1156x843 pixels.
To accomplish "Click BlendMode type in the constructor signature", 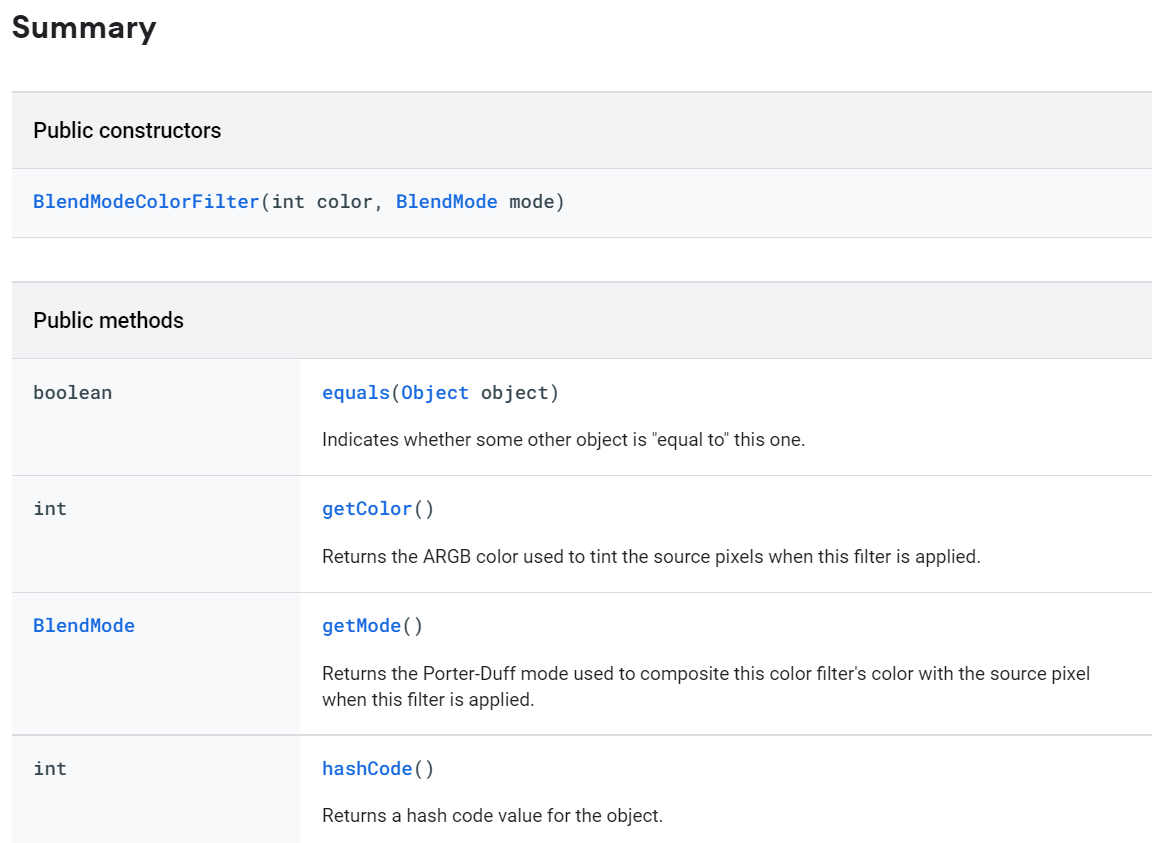I will tap(446, 202).
